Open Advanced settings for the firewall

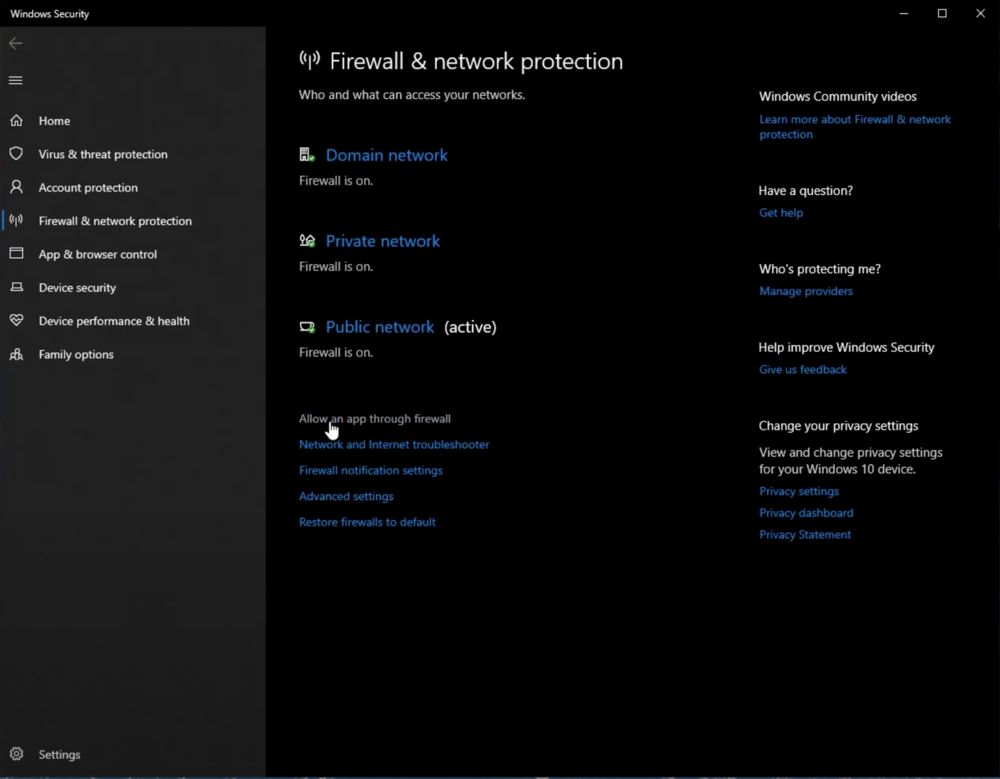click(x=346, y=497)
